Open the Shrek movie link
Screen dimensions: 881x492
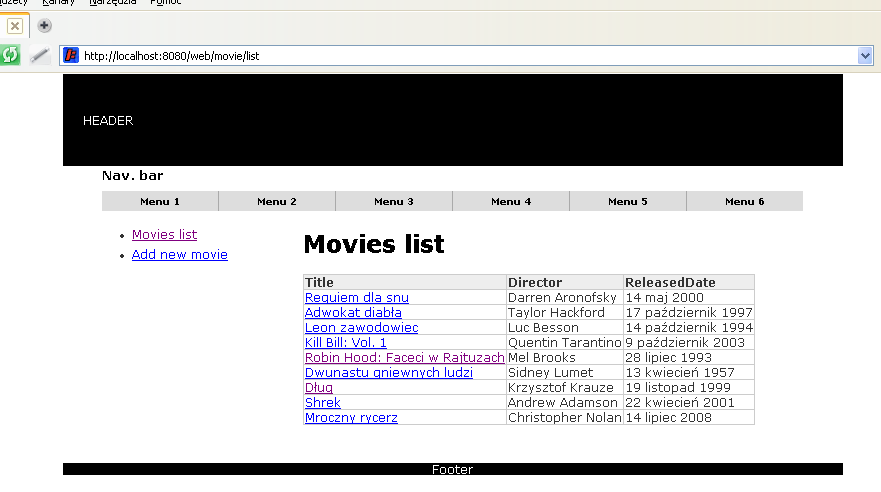coord(323,403)
